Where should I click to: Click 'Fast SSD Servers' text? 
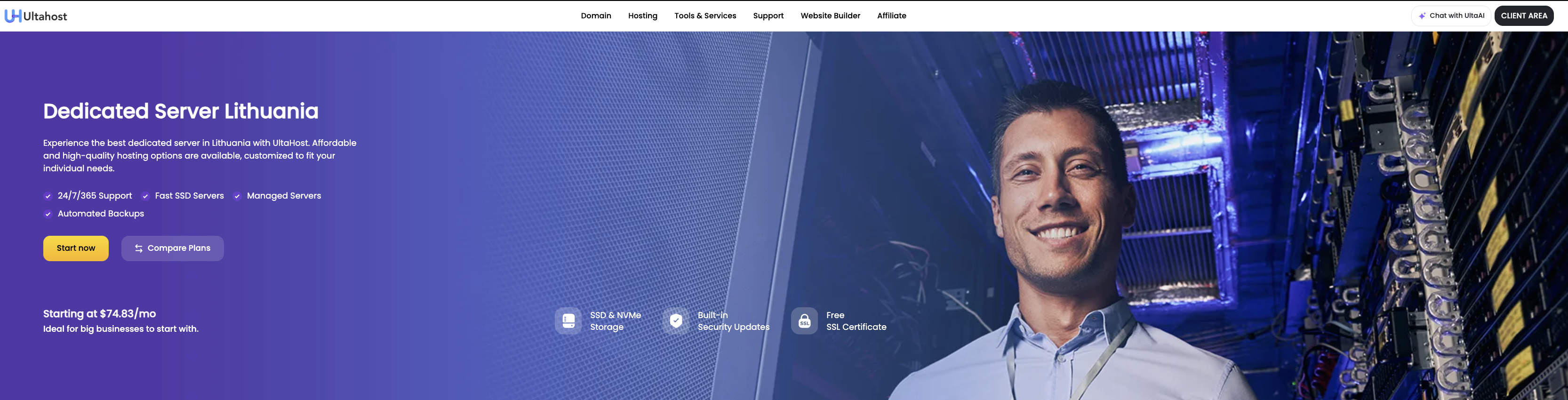(x=189, y=195)
